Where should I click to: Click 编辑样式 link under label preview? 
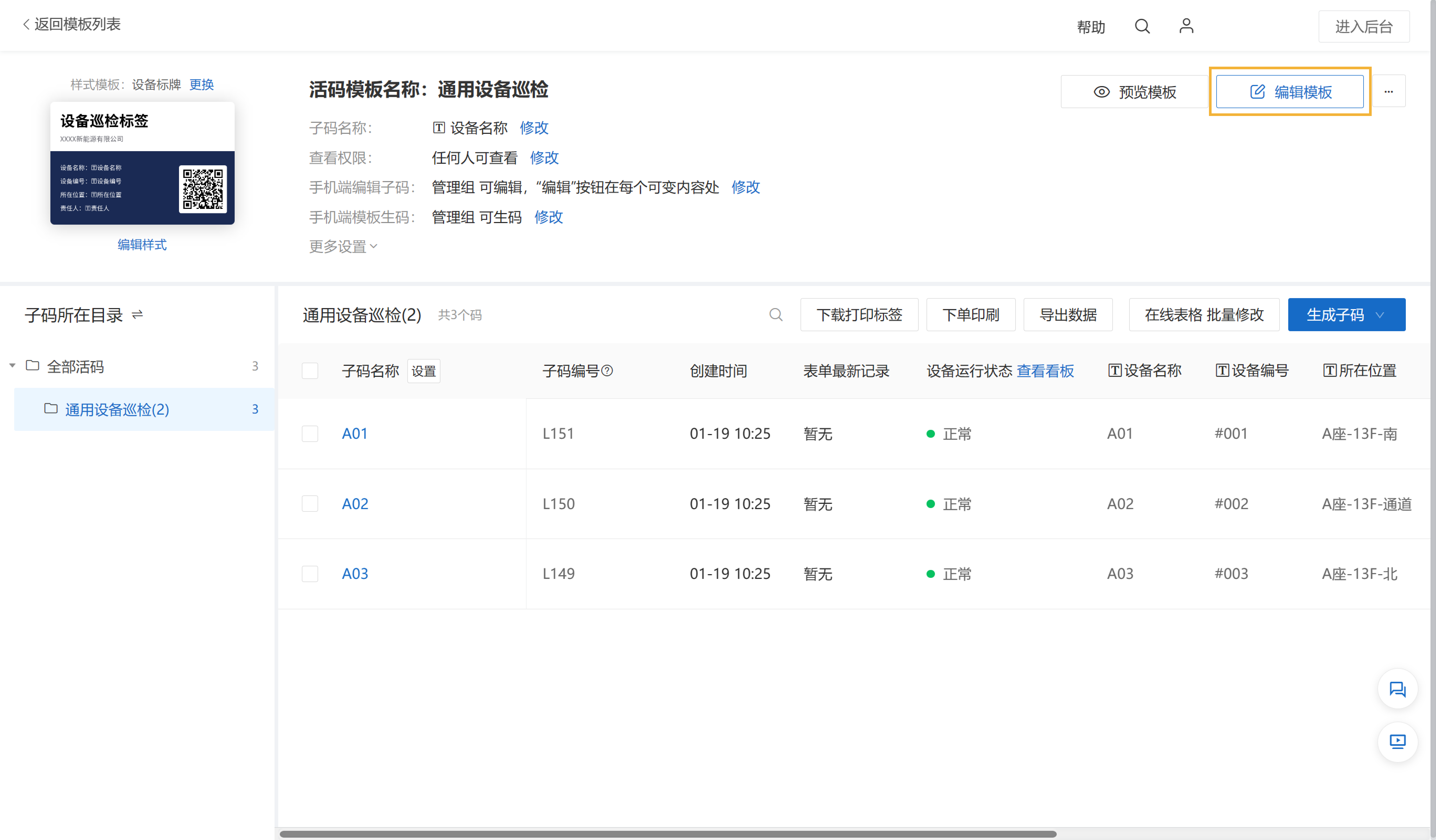[143, 245]
